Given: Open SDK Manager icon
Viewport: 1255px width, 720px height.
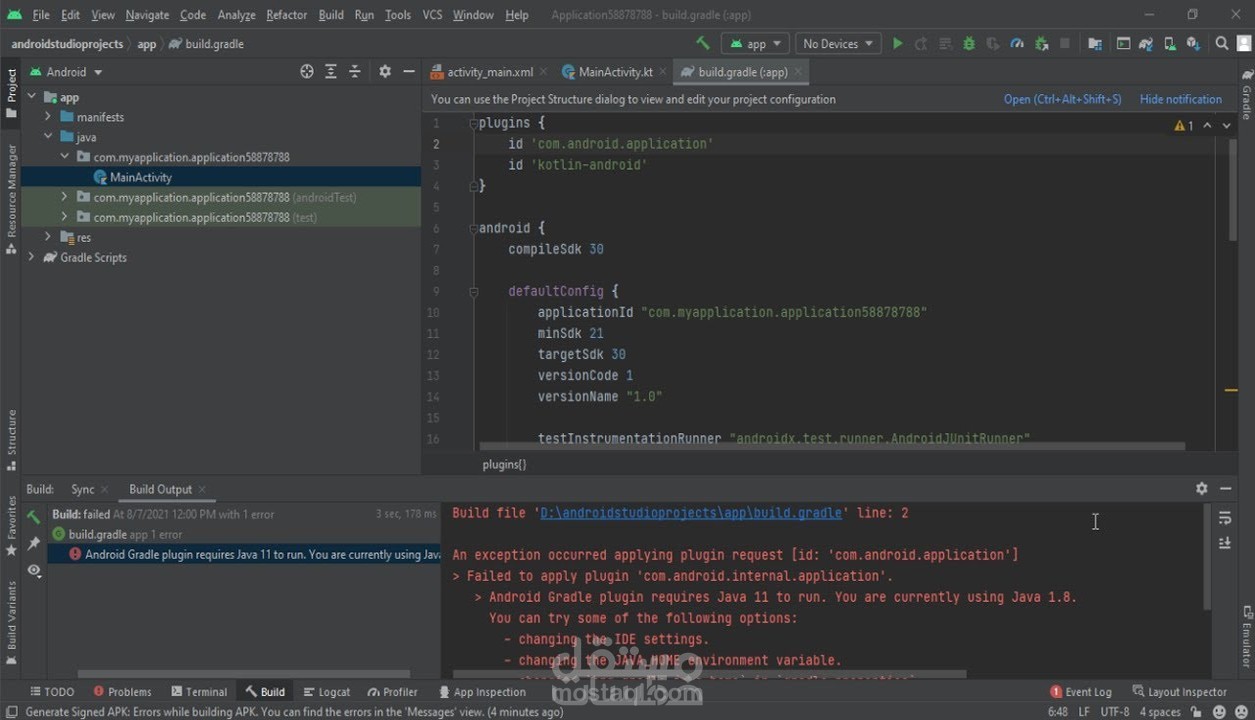Looking at the screenshot, I should point(1192,44).
